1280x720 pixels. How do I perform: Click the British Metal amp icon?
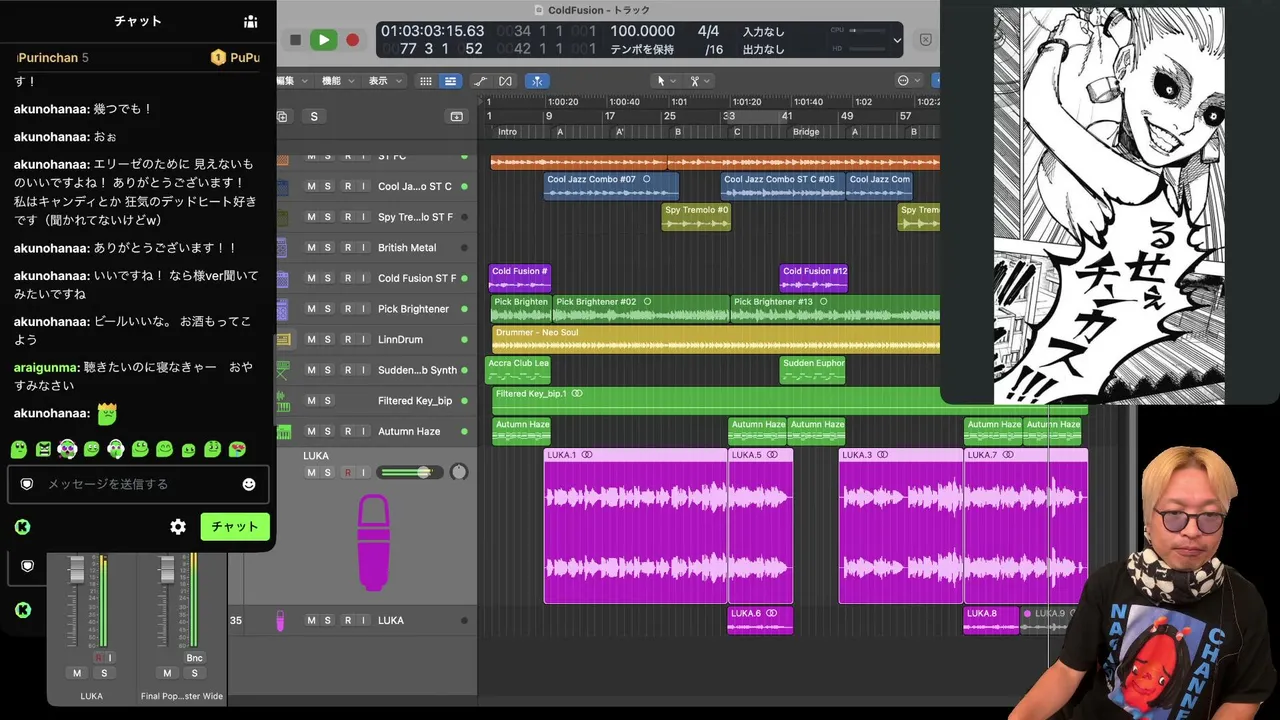[282, 248]
